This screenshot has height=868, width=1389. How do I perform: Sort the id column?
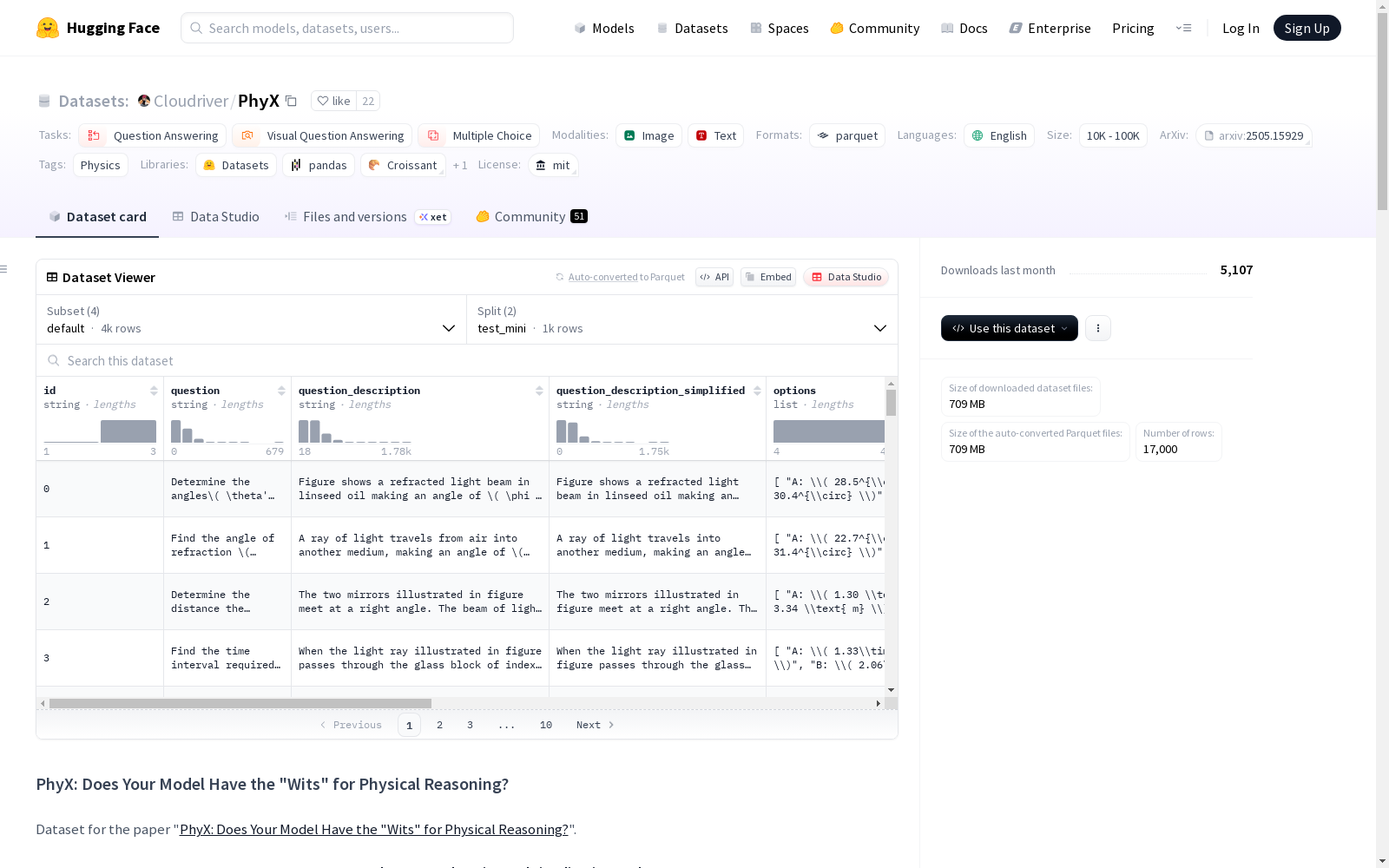(x=154, y=391)
